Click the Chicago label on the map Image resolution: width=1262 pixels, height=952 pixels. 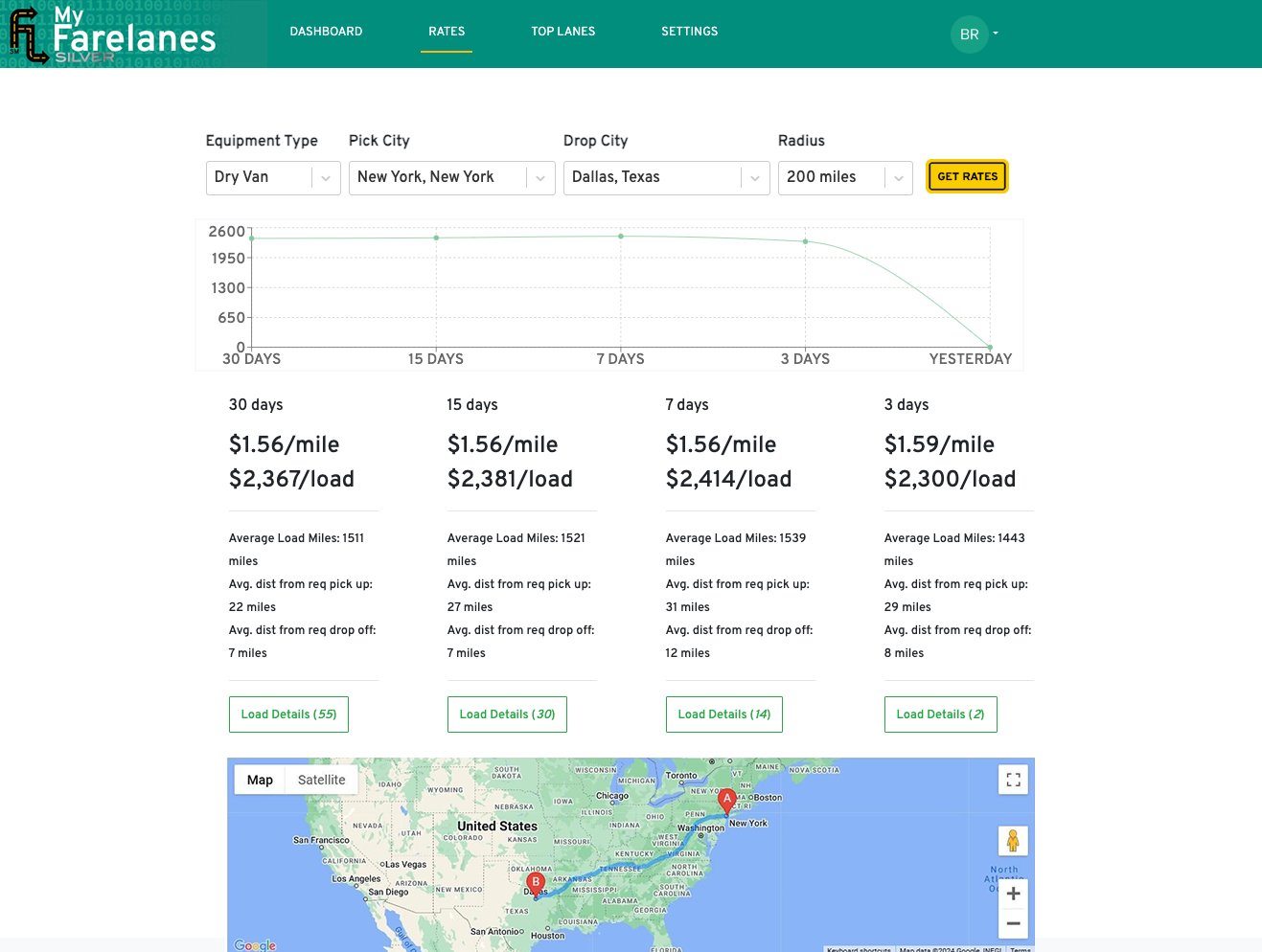(612, 796)
